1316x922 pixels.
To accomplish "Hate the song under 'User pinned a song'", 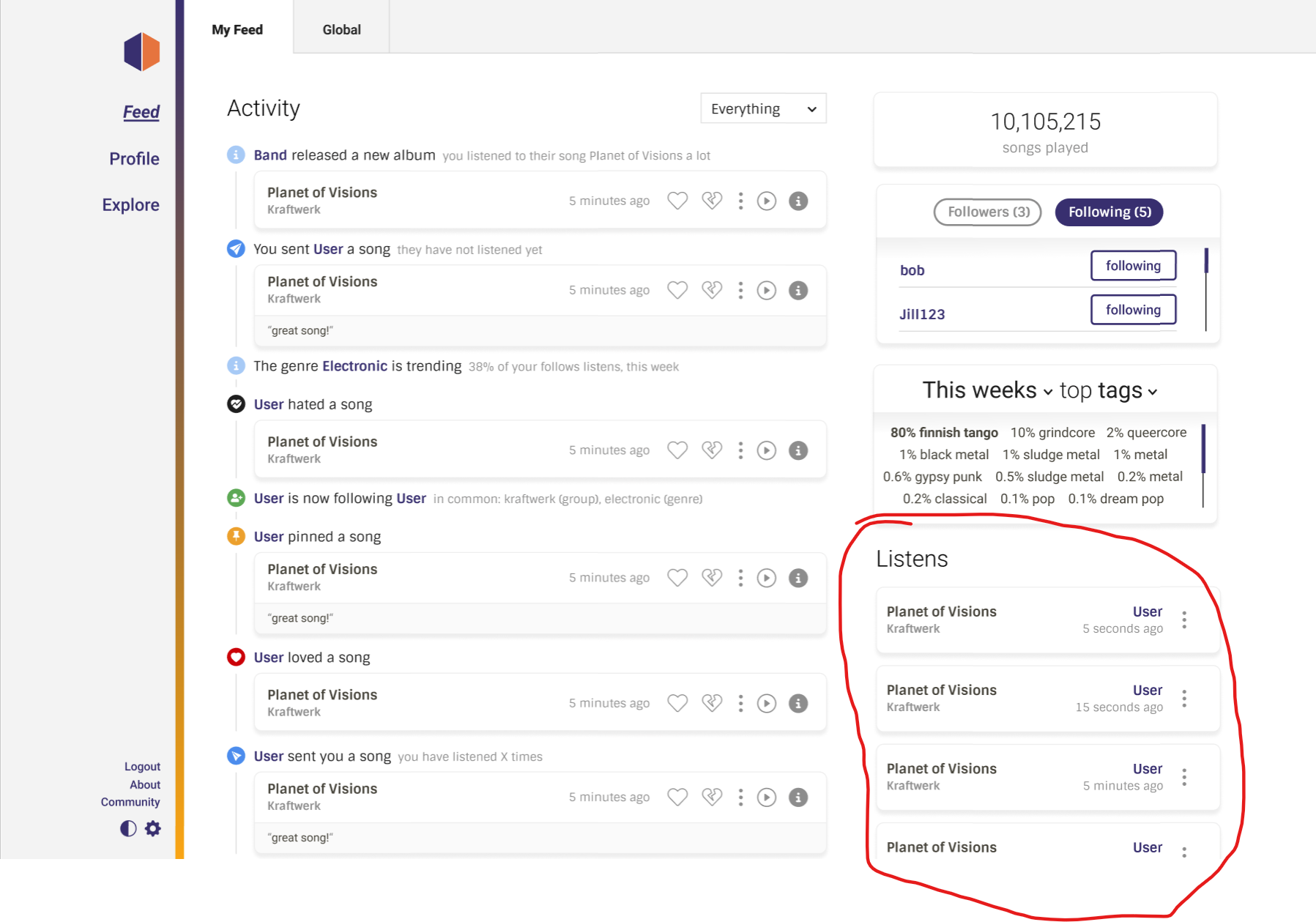I will coord(712,578).
